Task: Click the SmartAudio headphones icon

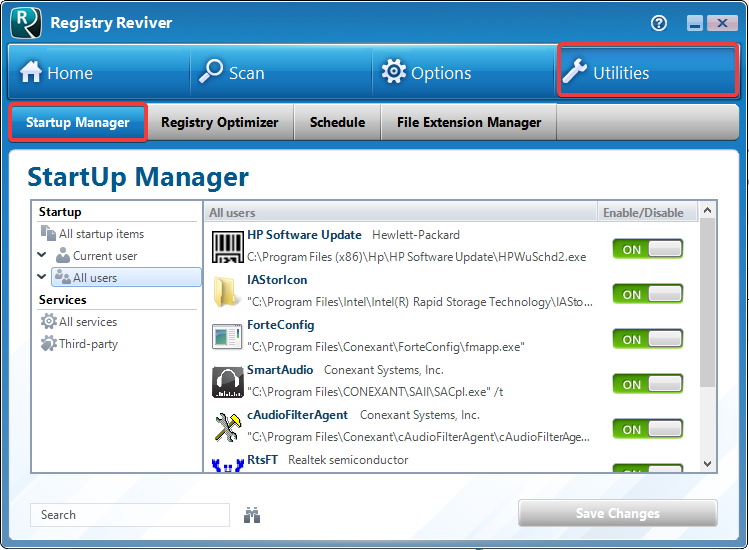Action: click(x=227, y=382)
